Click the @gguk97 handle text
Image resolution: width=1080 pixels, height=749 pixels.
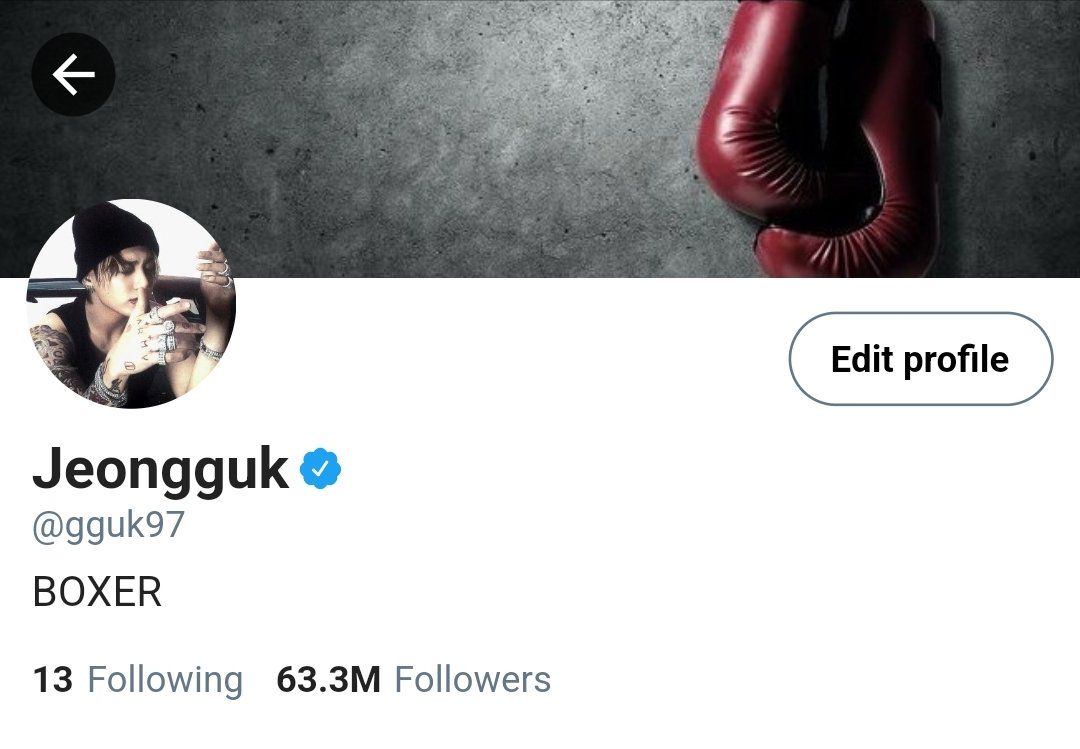[x=108, y=526]
